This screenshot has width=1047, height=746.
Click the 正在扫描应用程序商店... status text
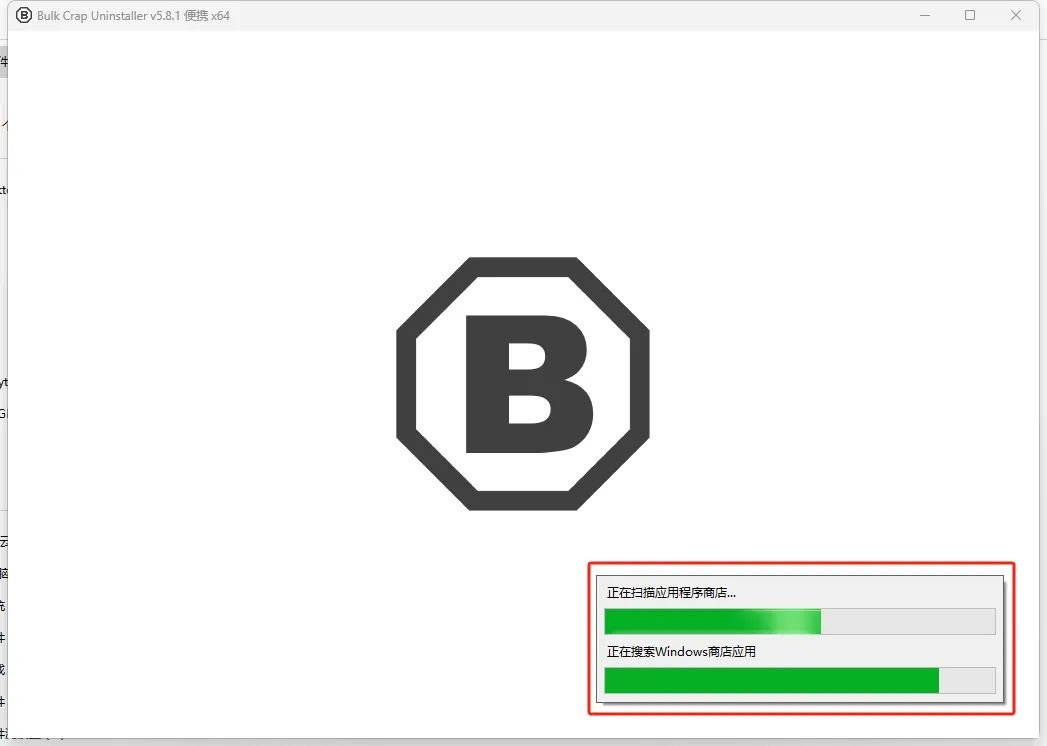pyautogui.click(x=671, y=592)
